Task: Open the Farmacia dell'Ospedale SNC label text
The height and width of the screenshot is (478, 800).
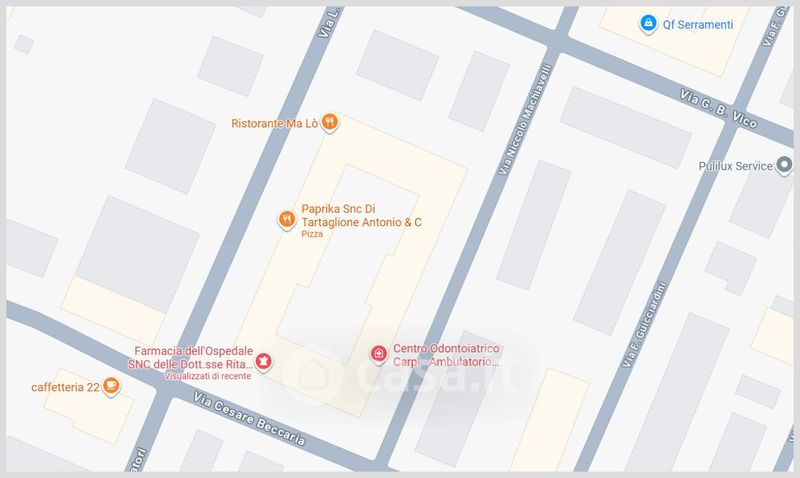Action: 190,358
